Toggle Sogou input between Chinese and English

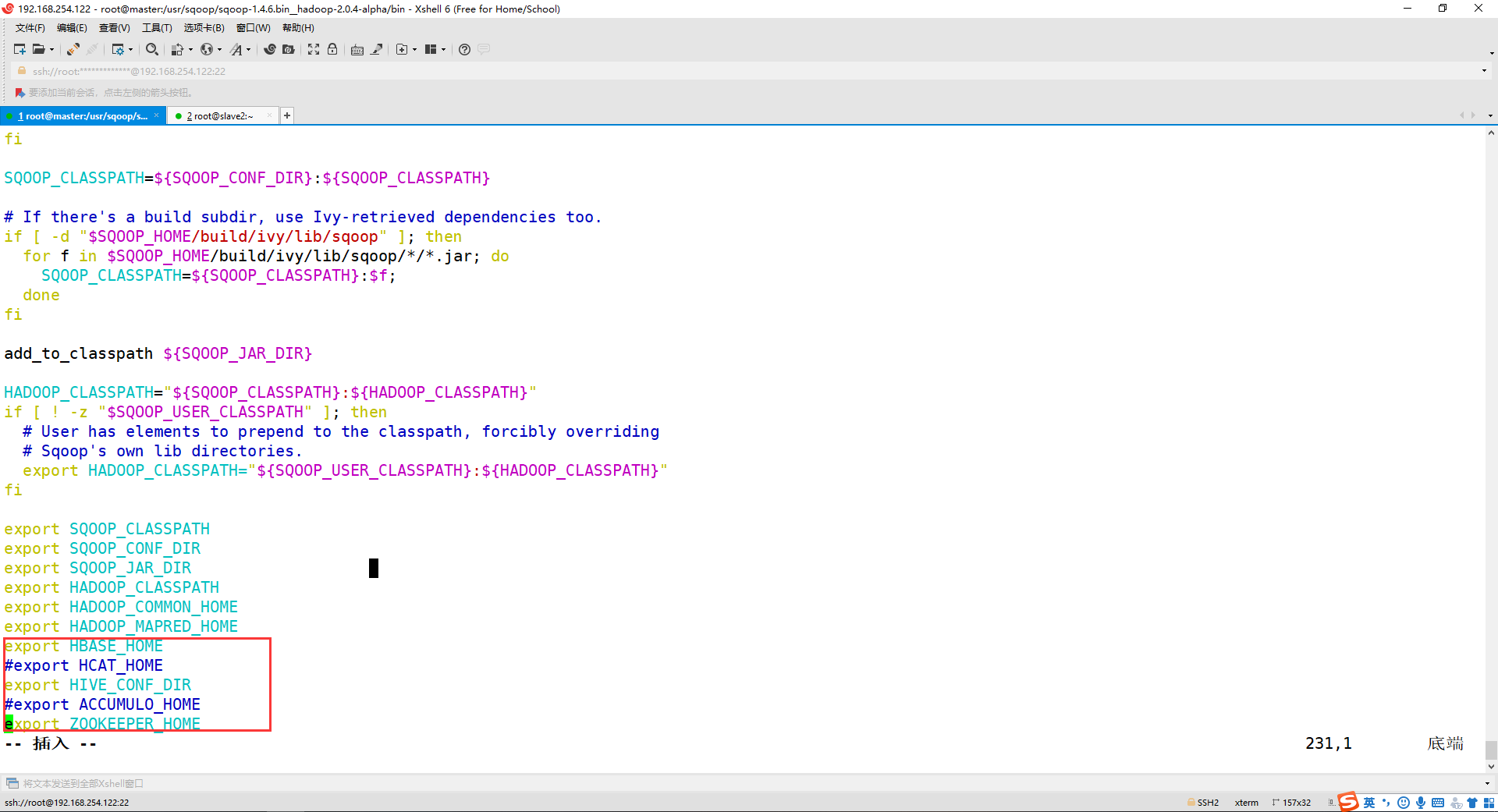pos(1369,803)
